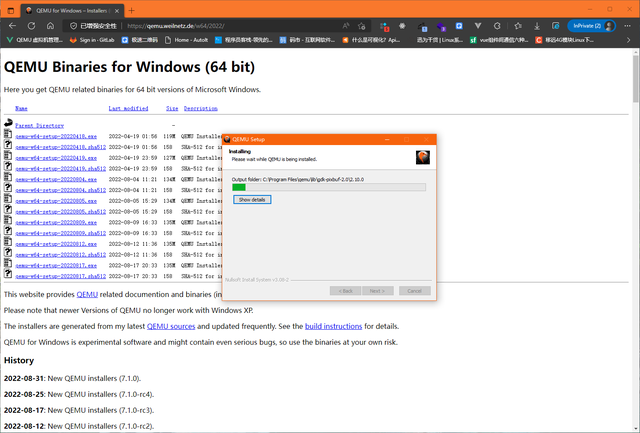Image resolution: width=640 pixels, height=433 pixels.
Task: Click the Parent Directory back-arrow icon
Action: [8, 122]
